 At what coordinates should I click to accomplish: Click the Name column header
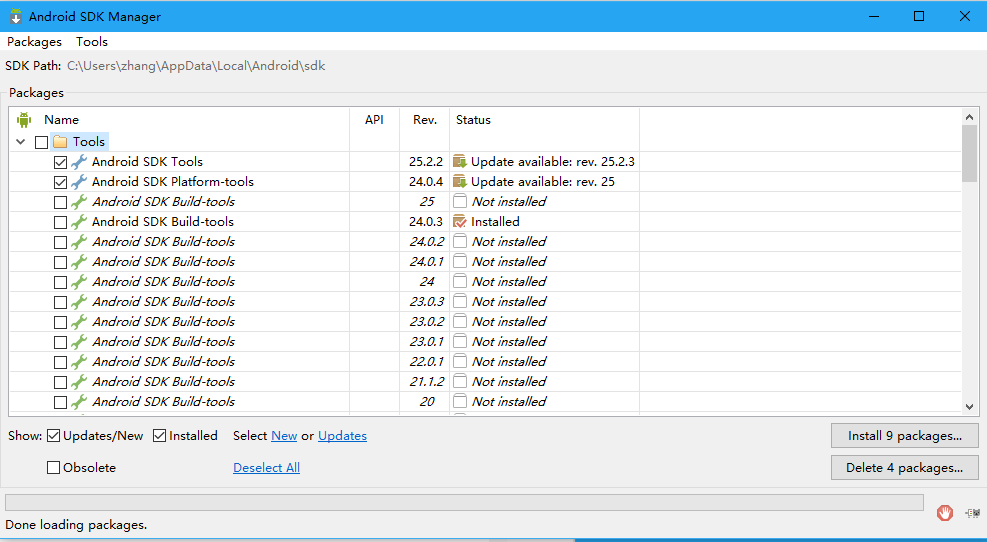pos(62,120)
